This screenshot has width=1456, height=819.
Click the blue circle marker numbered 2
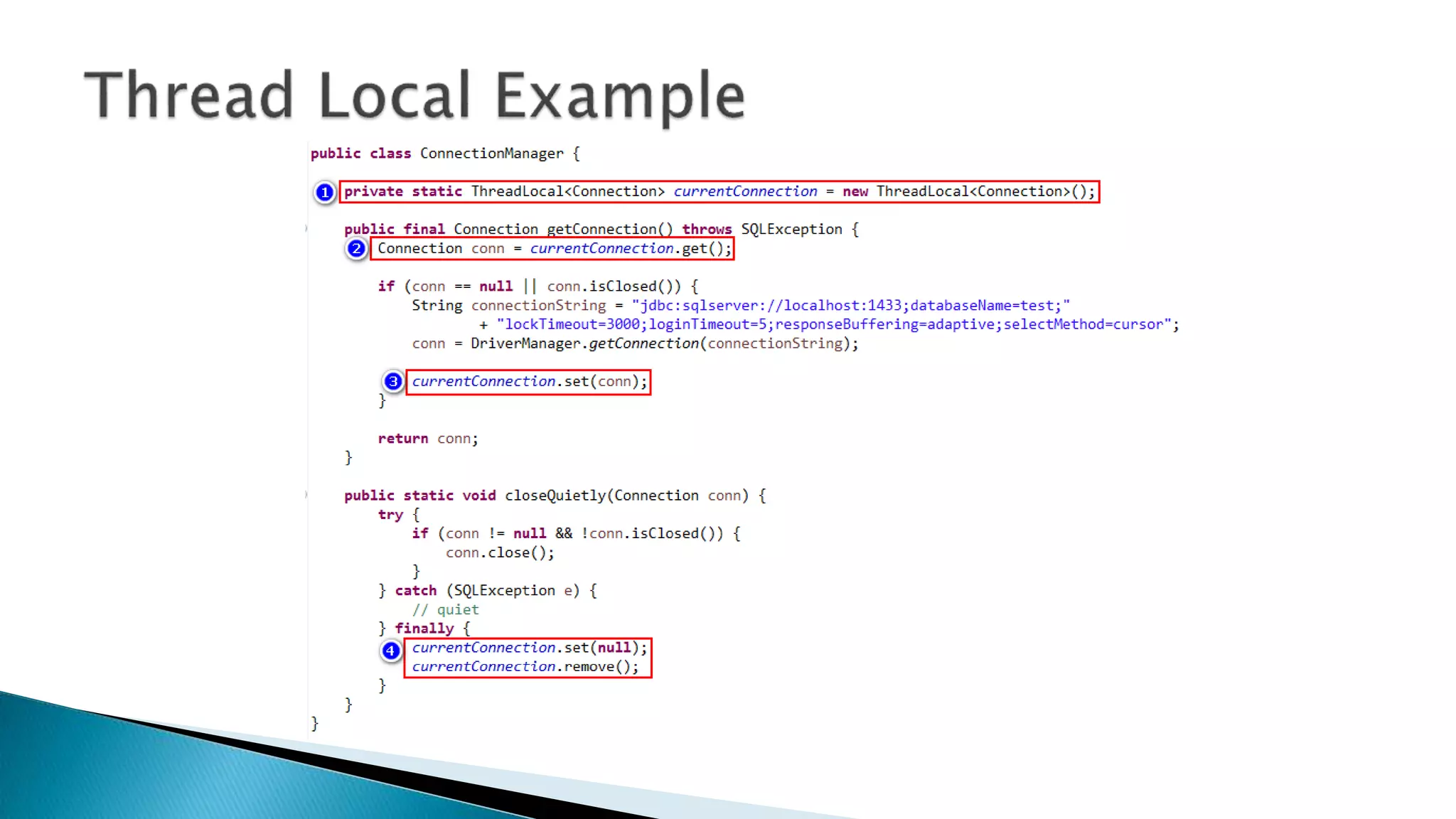[356, 249]
